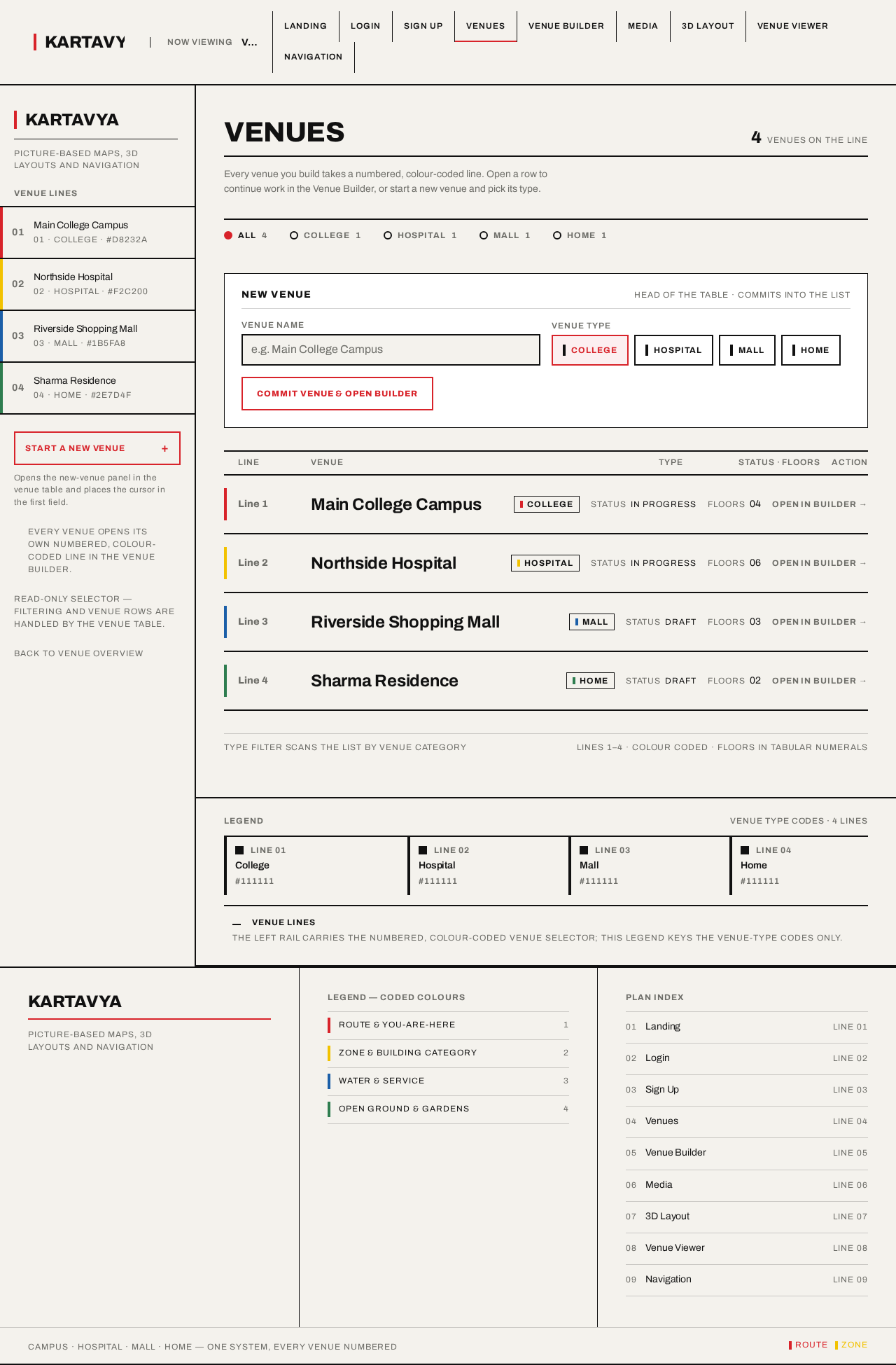The image size is (896, 1365).
Task: Open Login from the Plan Index
Action: coord(747,1058)
